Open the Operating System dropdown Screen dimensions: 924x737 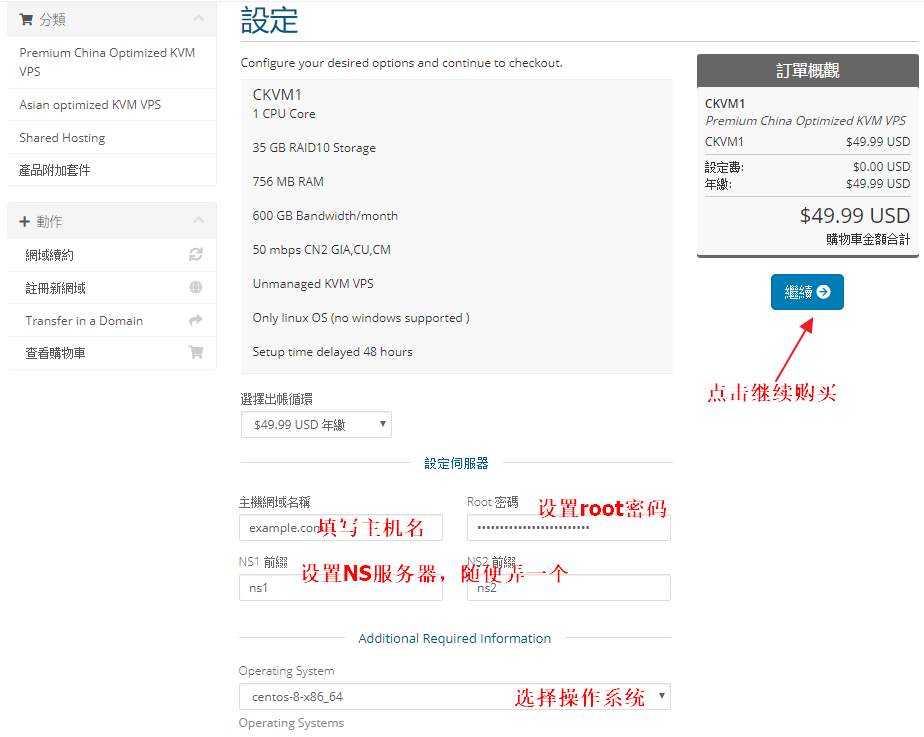coord(454,696)
